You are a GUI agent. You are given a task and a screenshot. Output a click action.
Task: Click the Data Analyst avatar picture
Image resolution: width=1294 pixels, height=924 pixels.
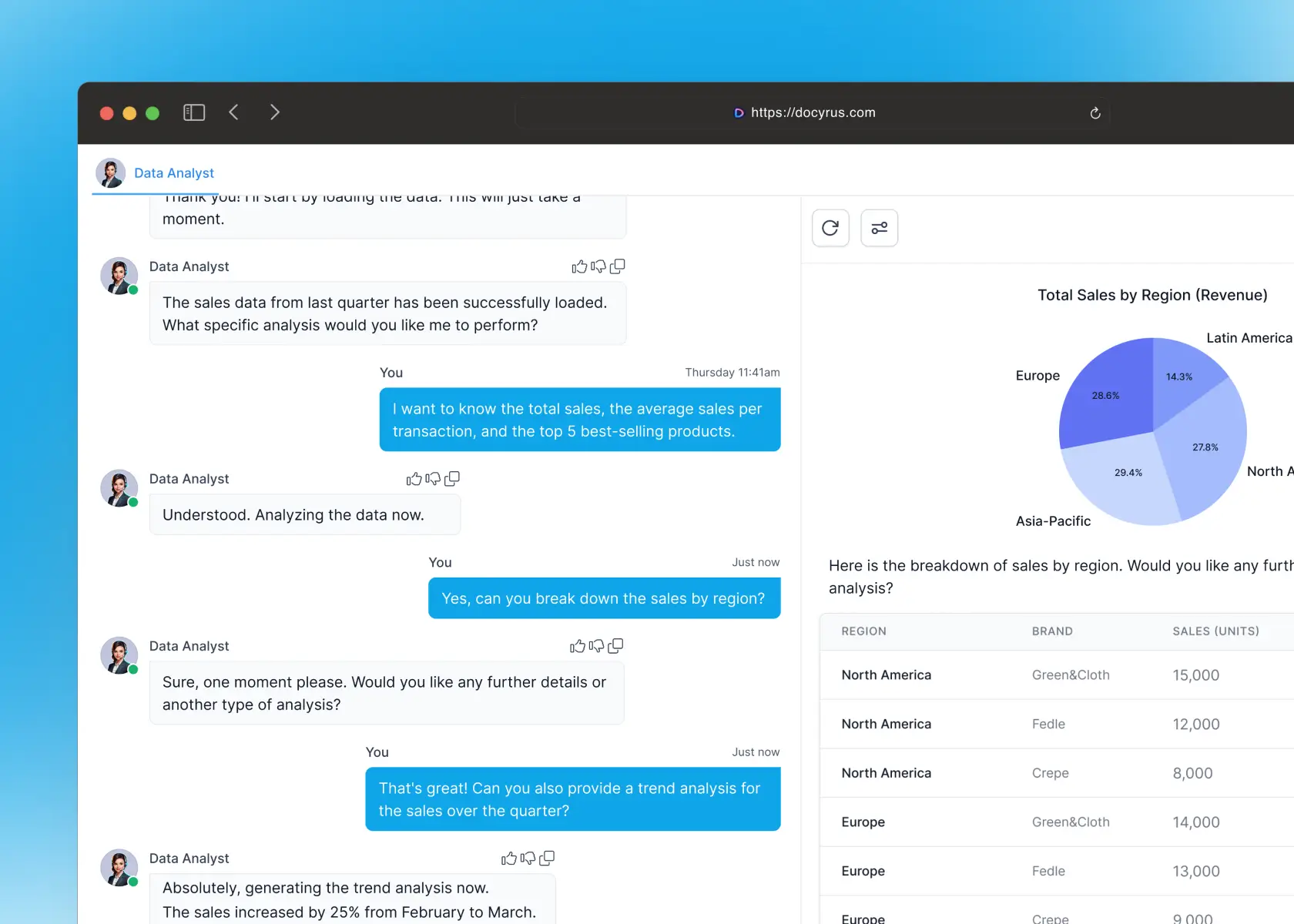pyautogui.click(x=110, y=172)
